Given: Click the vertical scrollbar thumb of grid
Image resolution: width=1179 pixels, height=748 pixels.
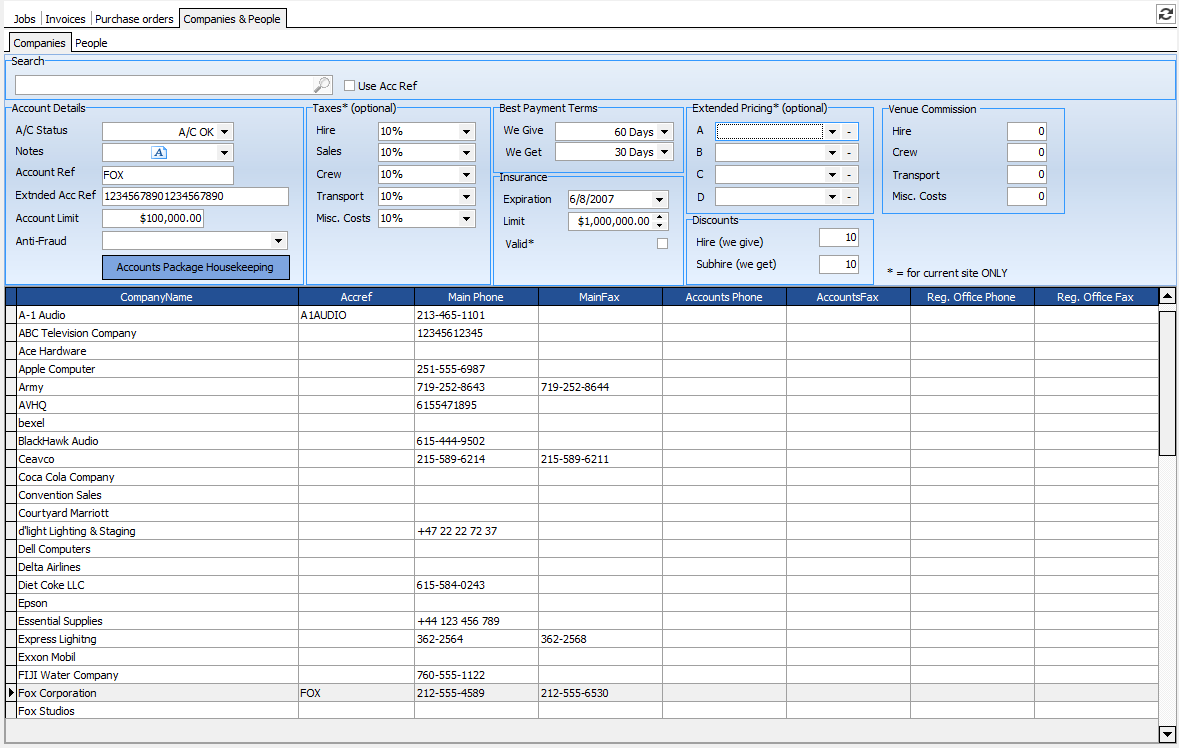Looking at the screenshot, I should pyautogui.click(x=1166, y=382).
